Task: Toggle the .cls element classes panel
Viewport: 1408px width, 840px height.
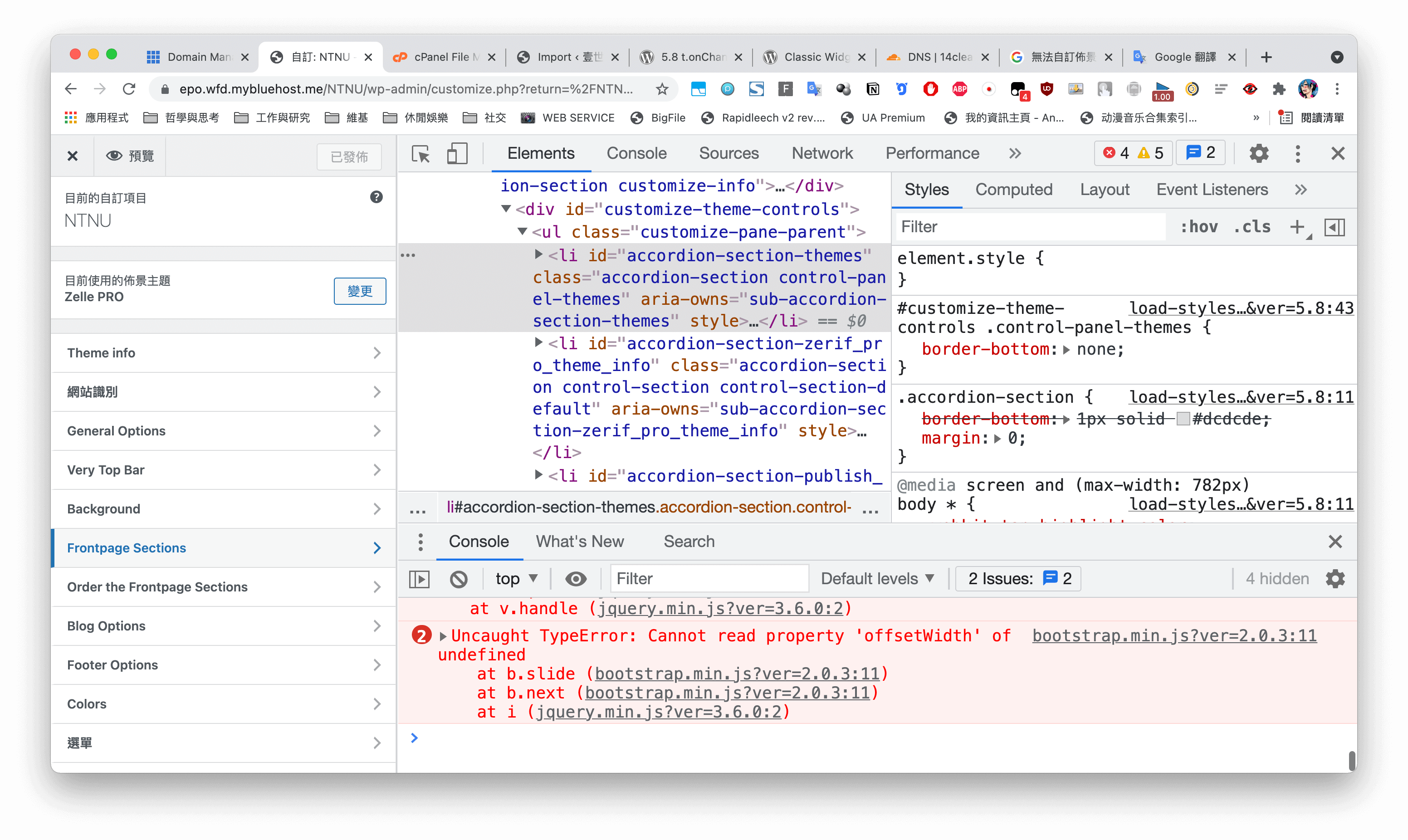Action: pos(1252,228)
